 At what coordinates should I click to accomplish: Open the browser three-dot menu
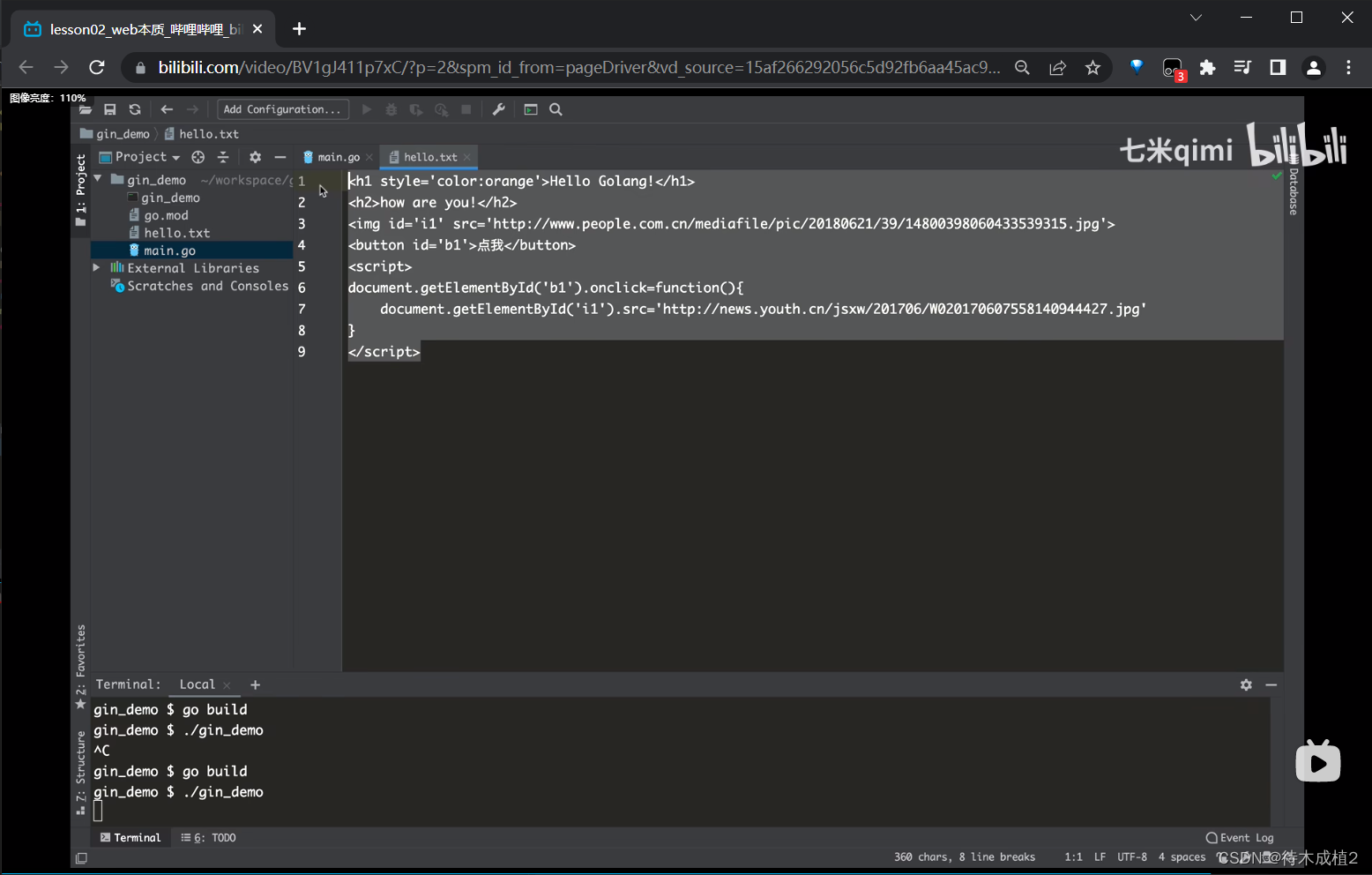tap(1348, 68)
